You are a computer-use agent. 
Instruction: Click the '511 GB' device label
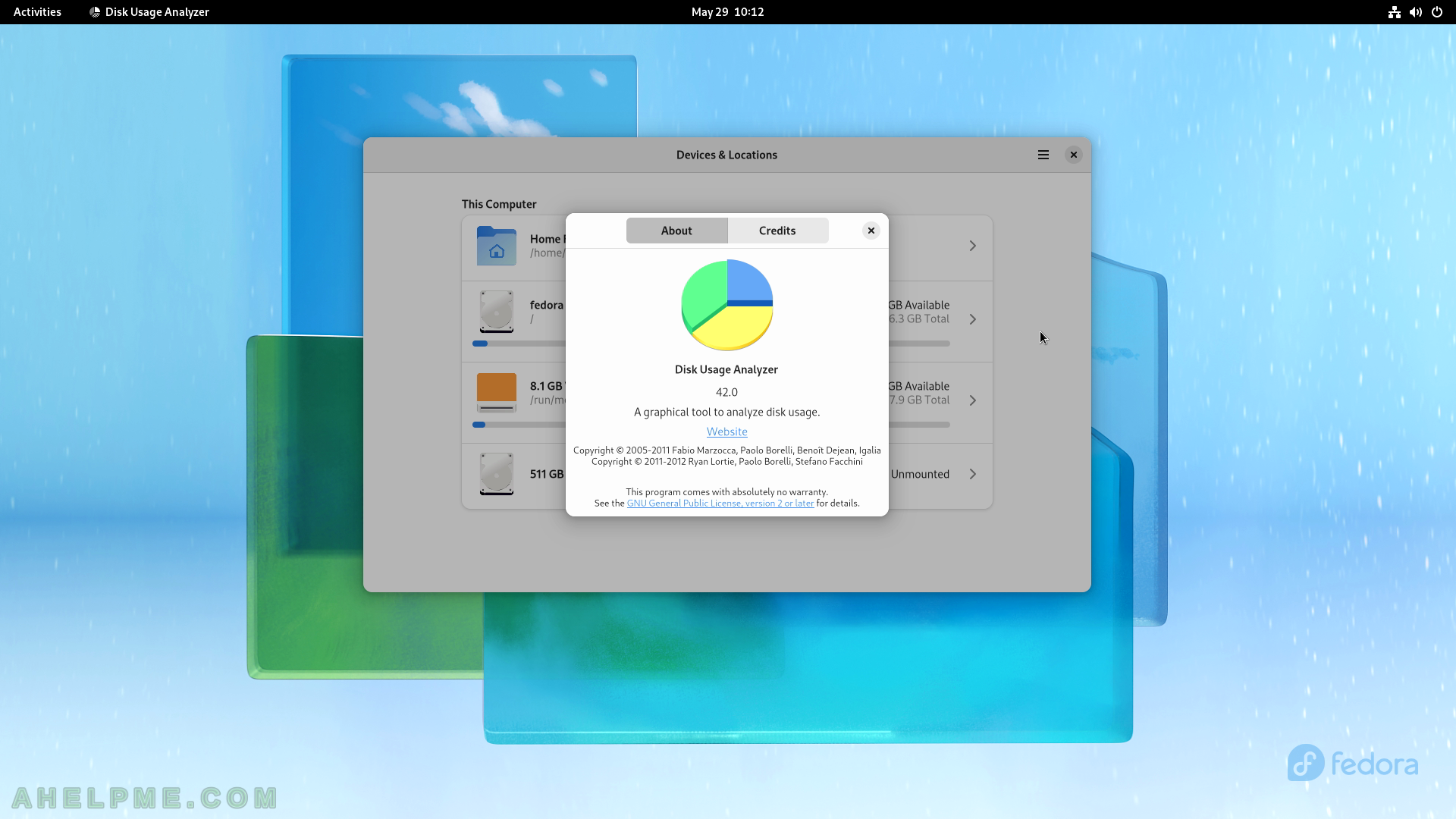546,474
